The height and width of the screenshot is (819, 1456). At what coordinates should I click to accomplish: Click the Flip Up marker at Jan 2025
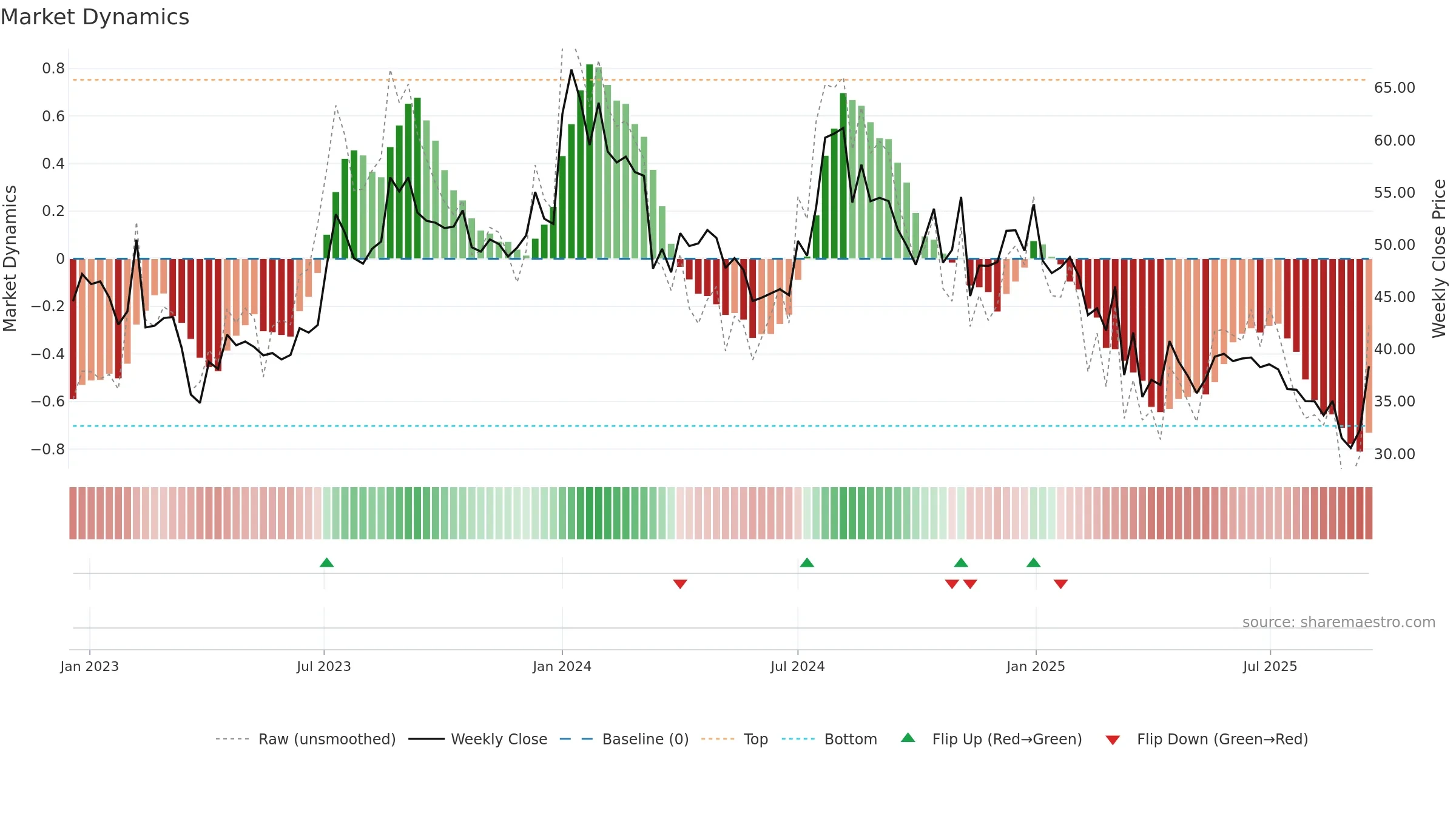pyautogui.click(x=1034, y=563)
